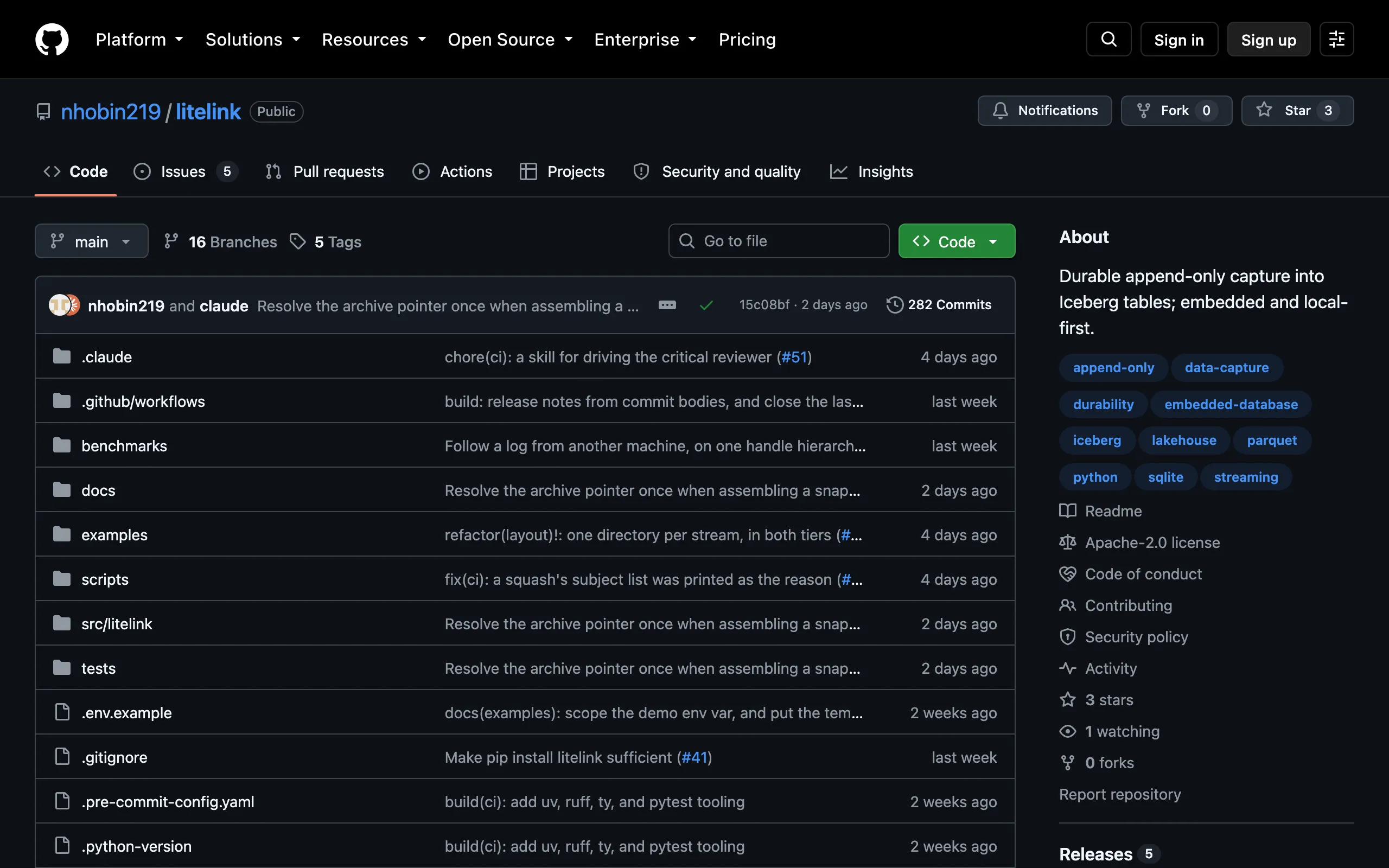Open the docs folder
The width and height of the screenshot is (1389, 868).
click(98, 490)
